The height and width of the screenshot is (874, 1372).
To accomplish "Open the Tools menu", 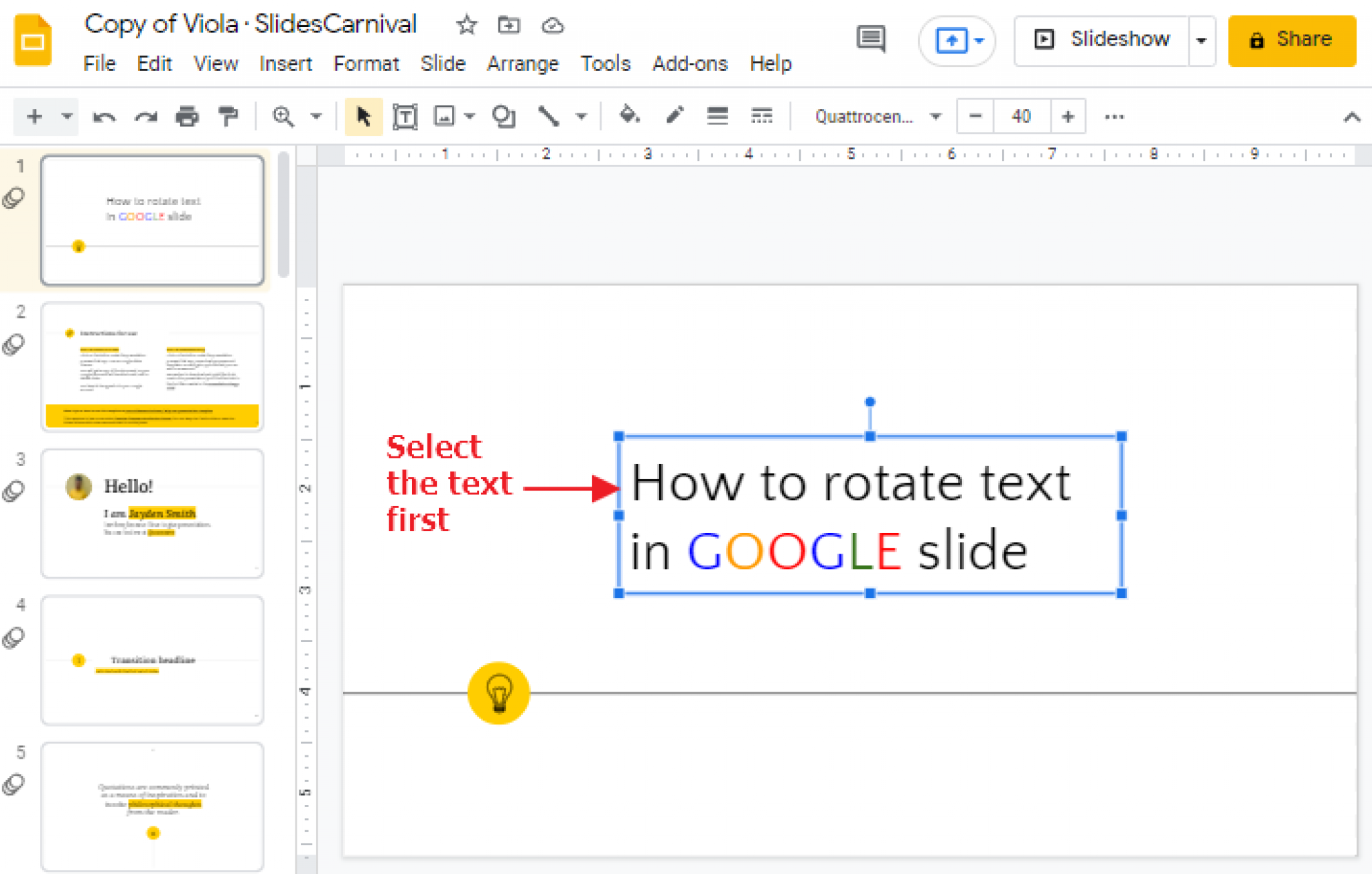I will (x=606, y=64).
